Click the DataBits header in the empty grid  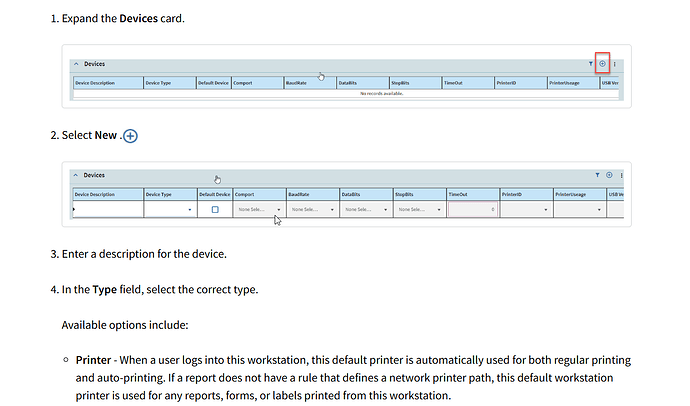click(363, 83)
